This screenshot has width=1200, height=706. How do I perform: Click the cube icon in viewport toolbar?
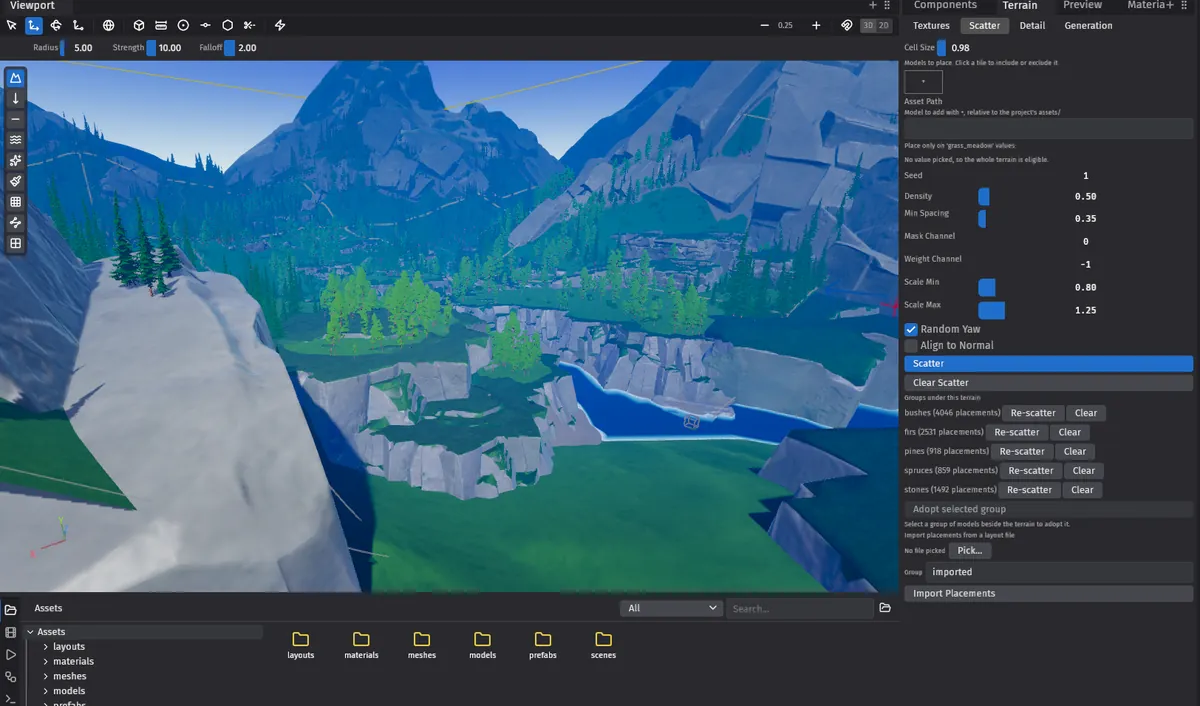[x=139, y=25]
